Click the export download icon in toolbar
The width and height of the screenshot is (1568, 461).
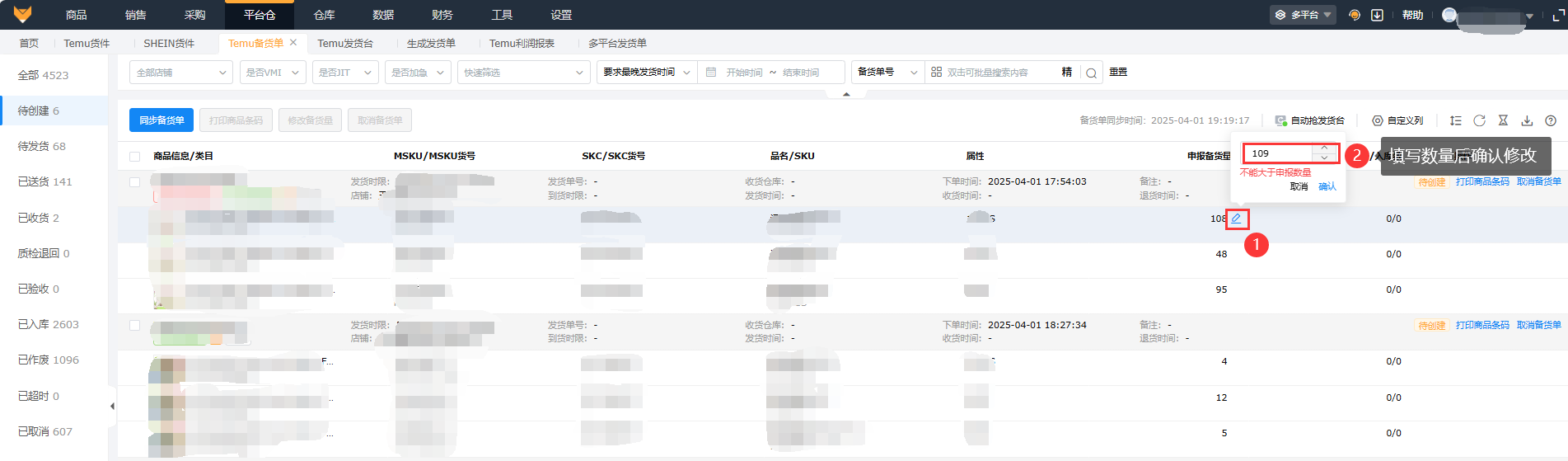pos(1527,120)
